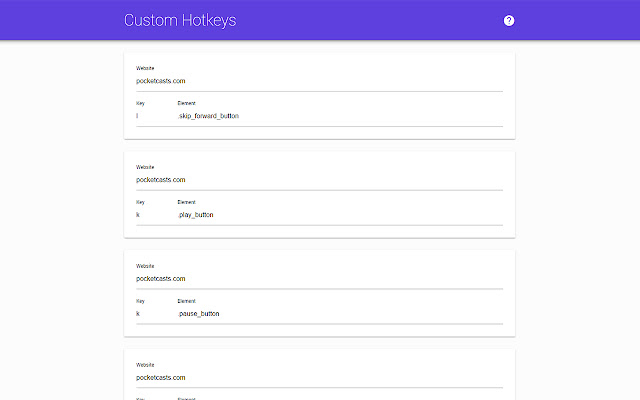The height and width of the screenshot is (400, 640).
Task: Edit the .pause_button element field
Action: [338, 314]
